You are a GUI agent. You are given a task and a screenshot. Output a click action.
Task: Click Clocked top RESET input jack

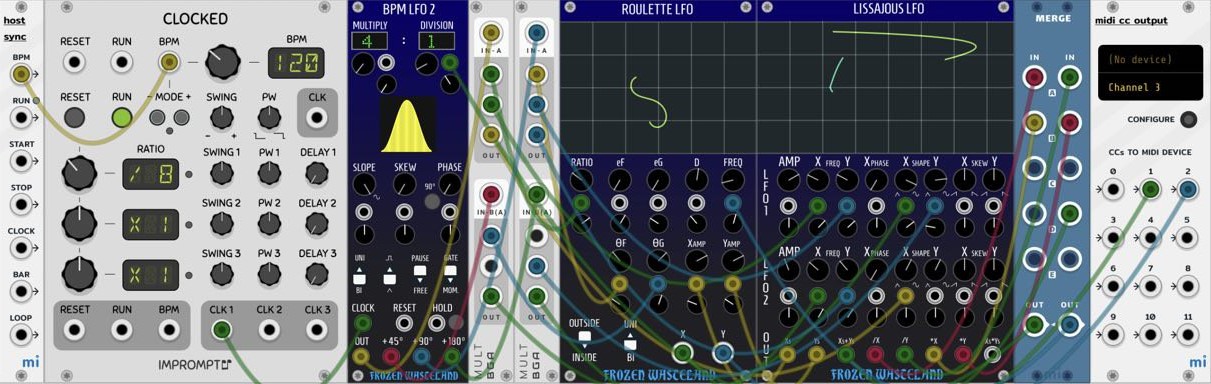[x=74, y=62]
